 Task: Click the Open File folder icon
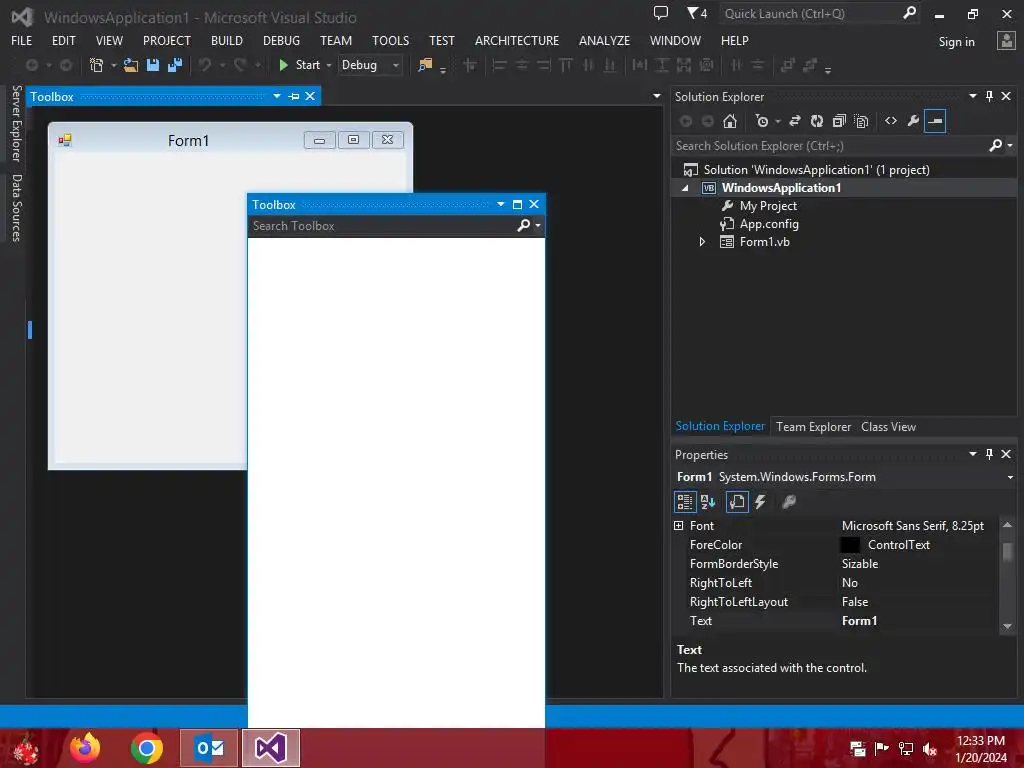pyautogui.click(x=131, y=65)
